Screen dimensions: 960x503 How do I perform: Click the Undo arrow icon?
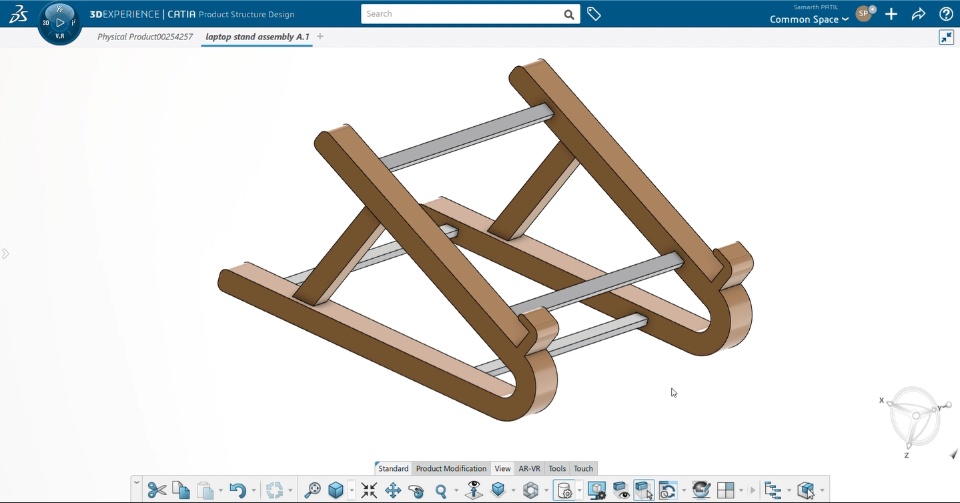(x=238, y=490)
